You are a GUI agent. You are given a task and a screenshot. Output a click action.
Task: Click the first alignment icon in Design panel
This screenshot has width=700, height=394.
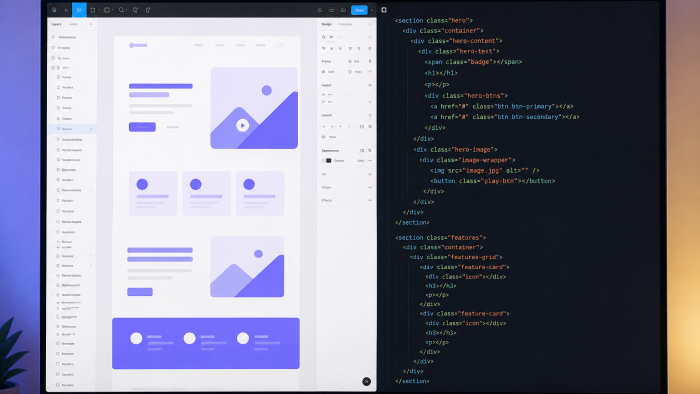pos(324,48)
